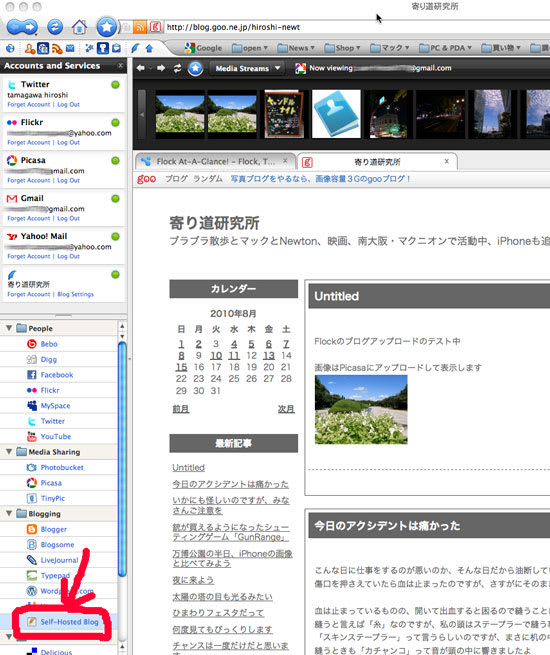Open Blog Settings for 寄り道研究所

[76, 294]
